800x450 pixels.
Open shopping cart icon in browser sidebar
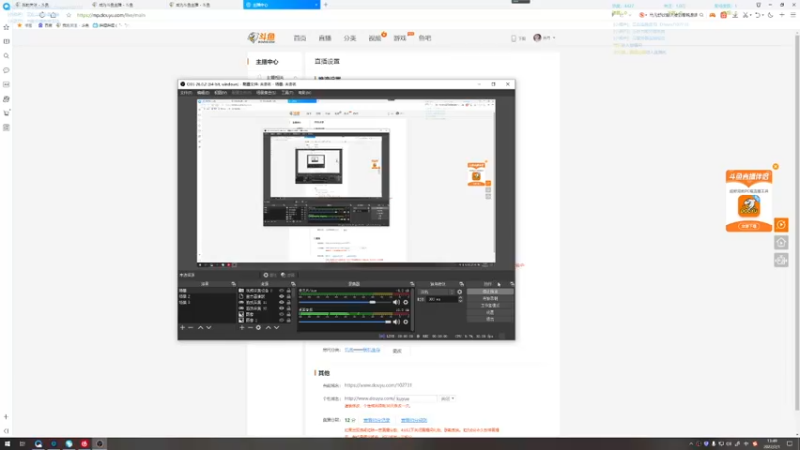point(6,113)
